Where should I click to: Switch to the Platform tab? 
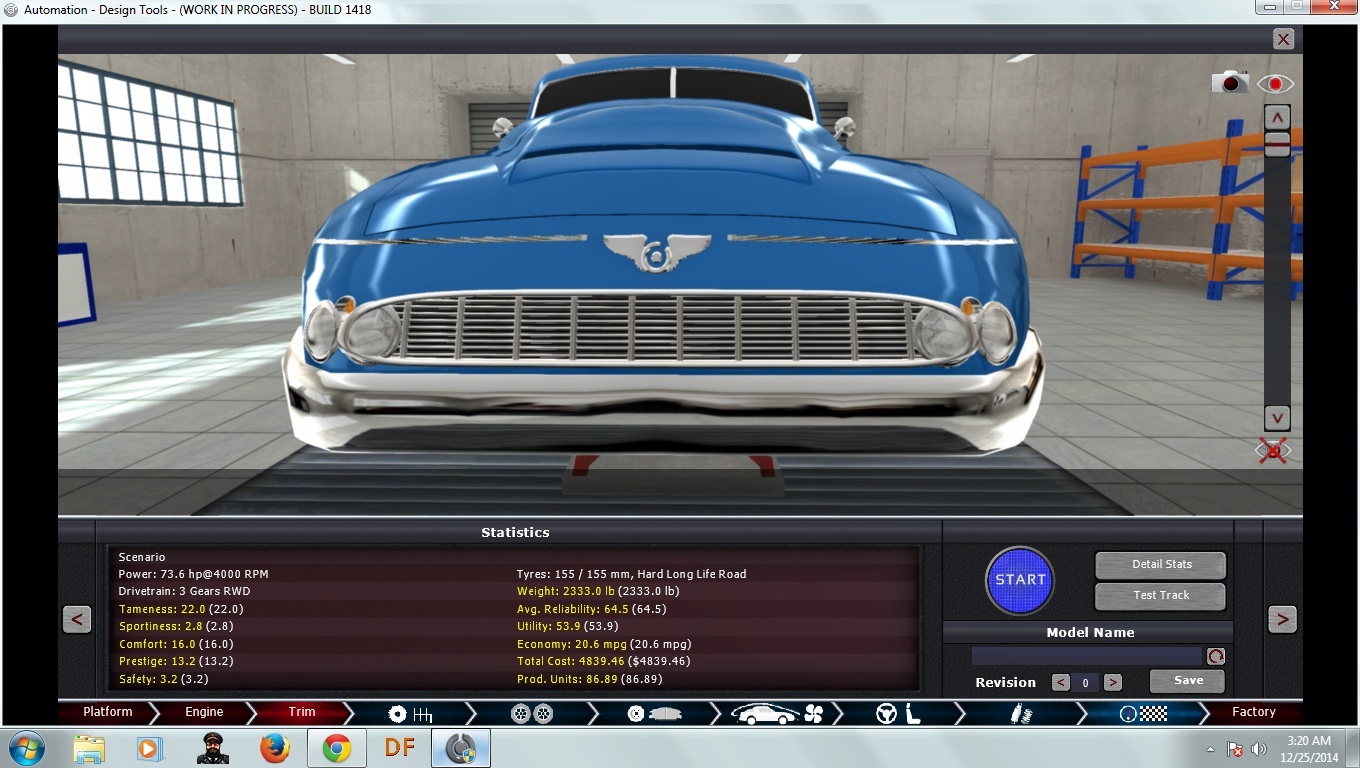[x=108, y=712]
